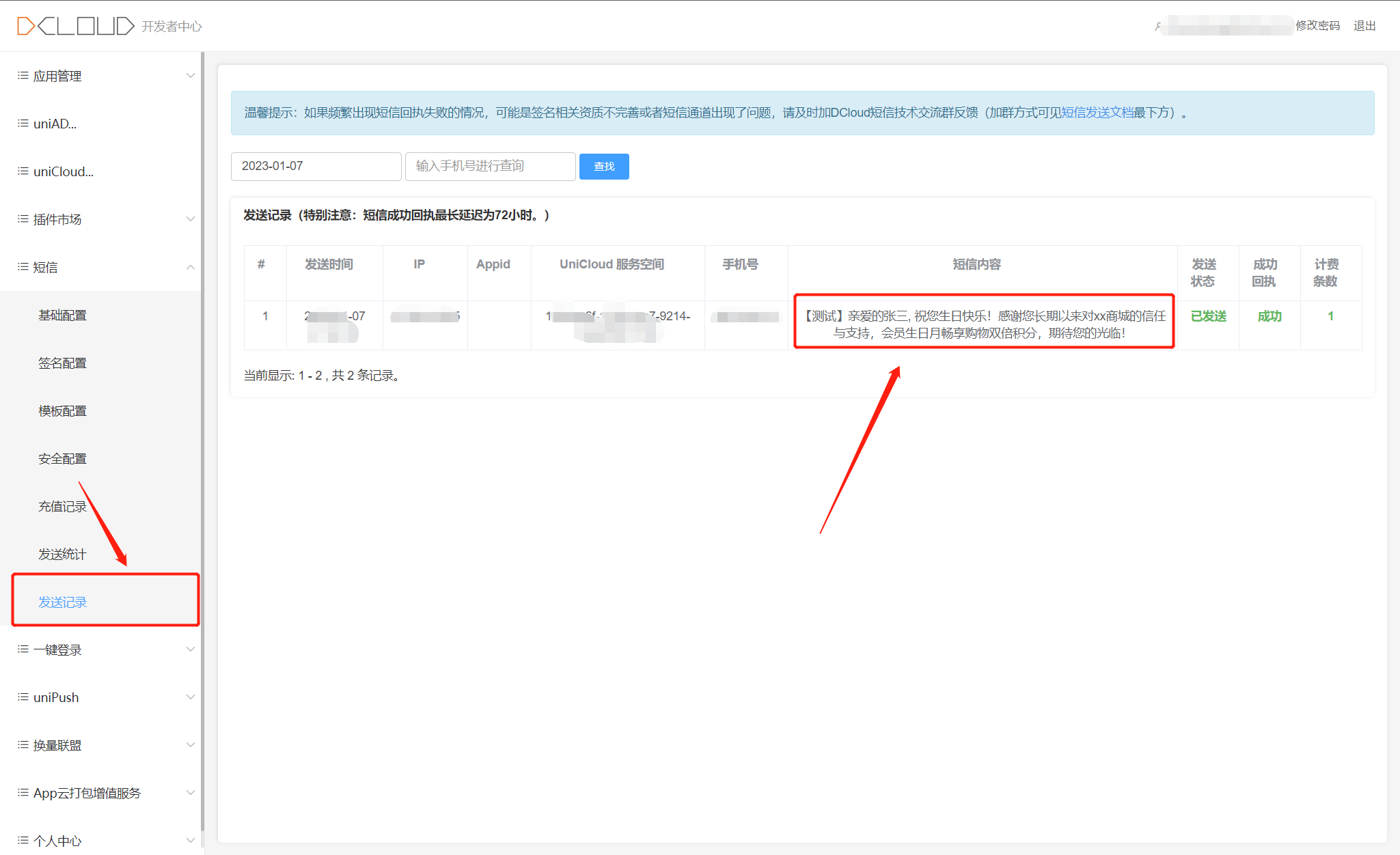The width and height of the screenshot is (1400, 855).
Task: Click the DCloud logo in header
Action: click(x=75, y=26)
